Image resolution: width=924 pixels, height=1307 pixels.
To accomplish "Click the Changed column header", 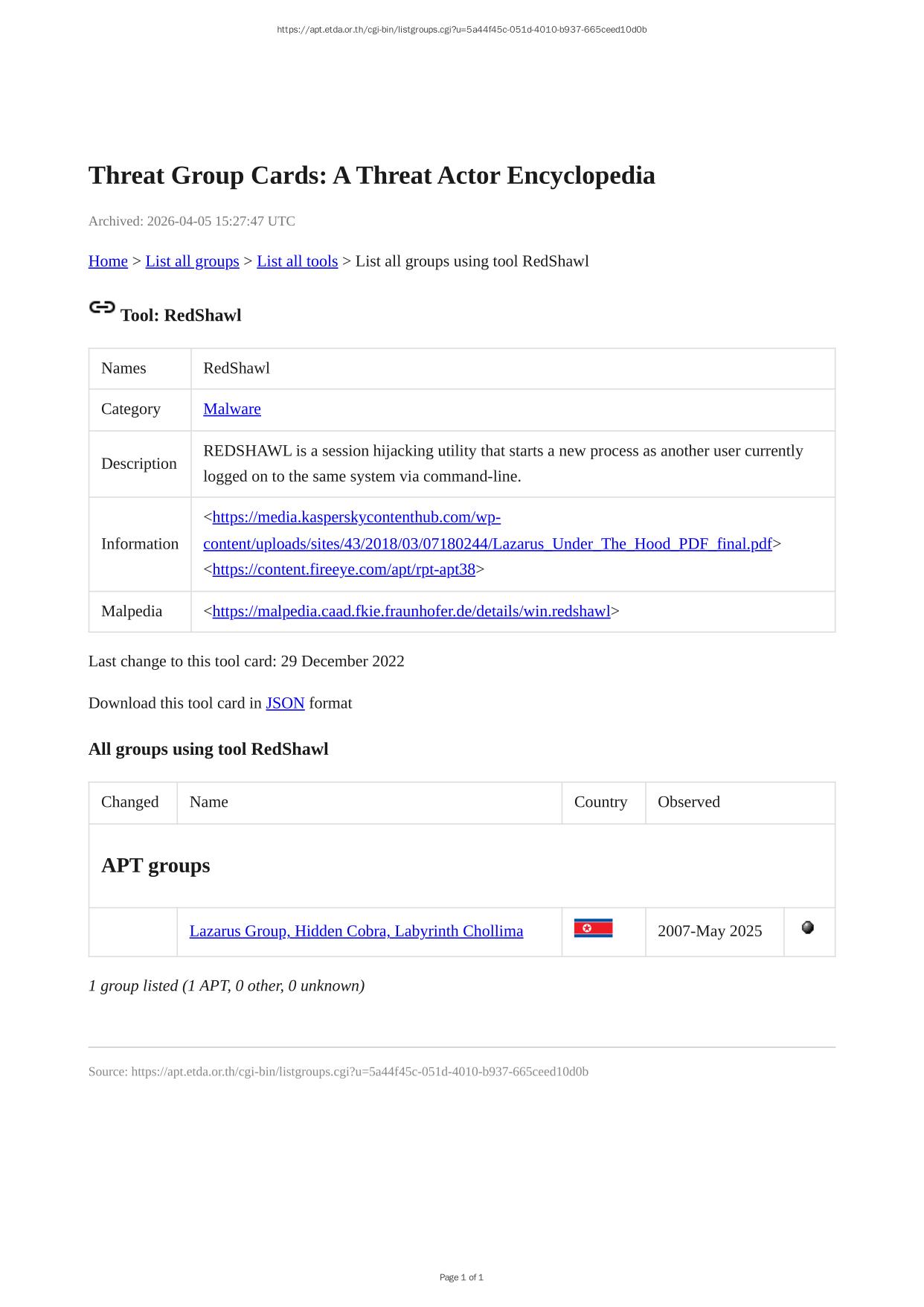I will [130, 802].
